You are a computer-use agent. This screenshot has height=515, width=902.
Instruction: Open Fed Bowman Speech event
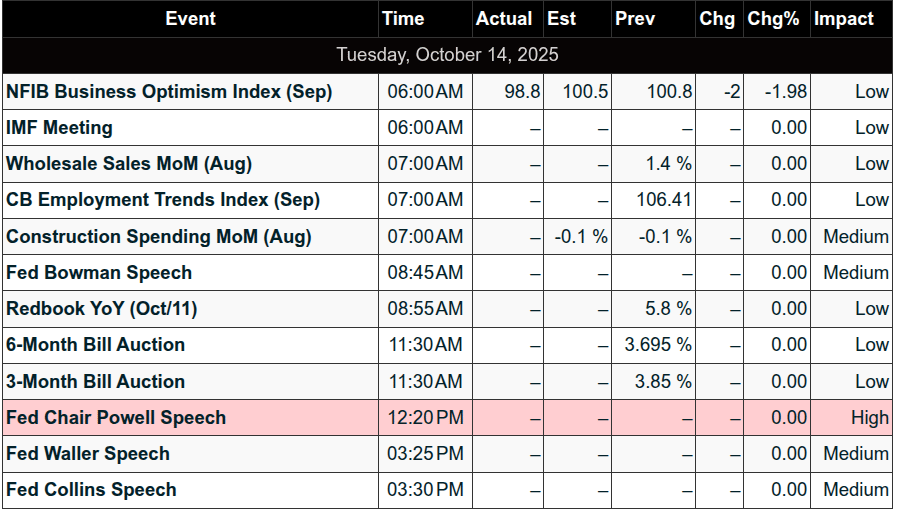[x=99, y=273]
